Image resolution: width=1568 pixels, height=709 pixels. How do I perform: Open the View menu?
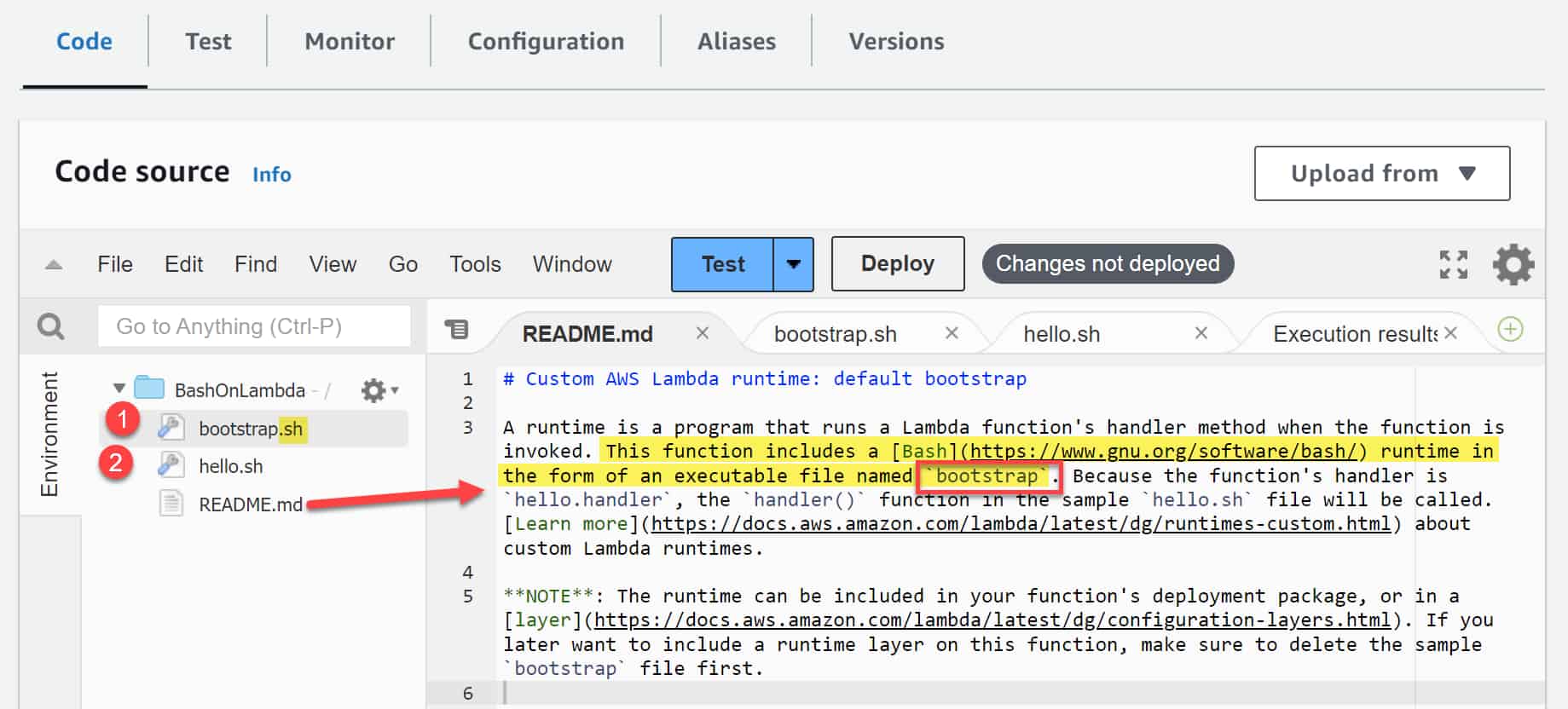click(333, 264)
